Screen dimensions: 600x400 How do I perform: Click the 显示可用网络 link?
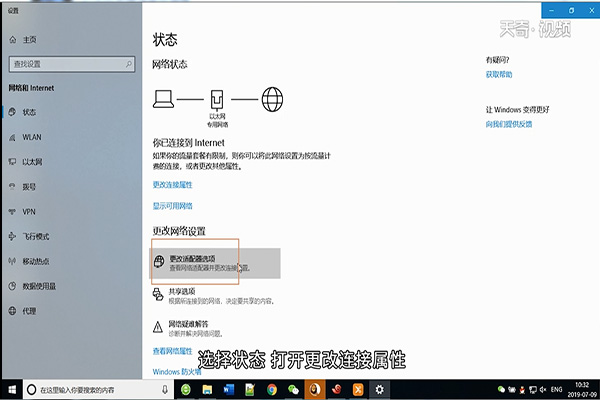pyautogui.click(x=172, y=206)
